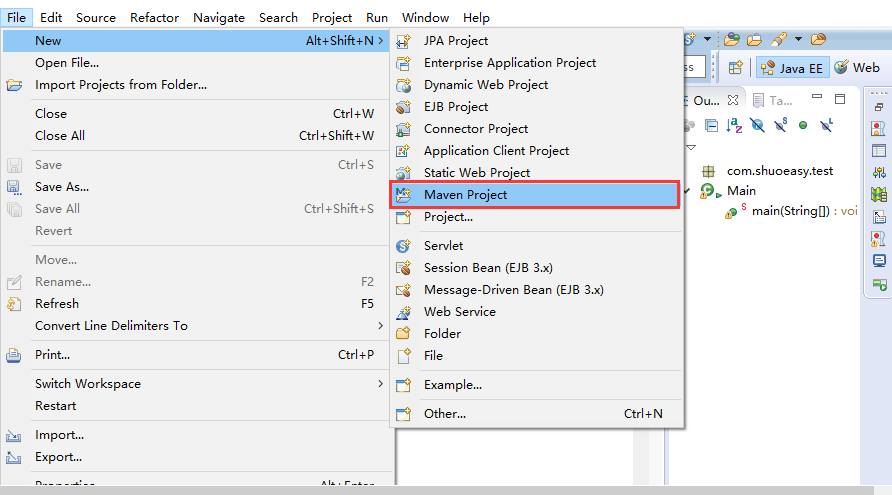Click the Console monitor icon in trim
The image size is (892, 495).
[x=879, y=261]
